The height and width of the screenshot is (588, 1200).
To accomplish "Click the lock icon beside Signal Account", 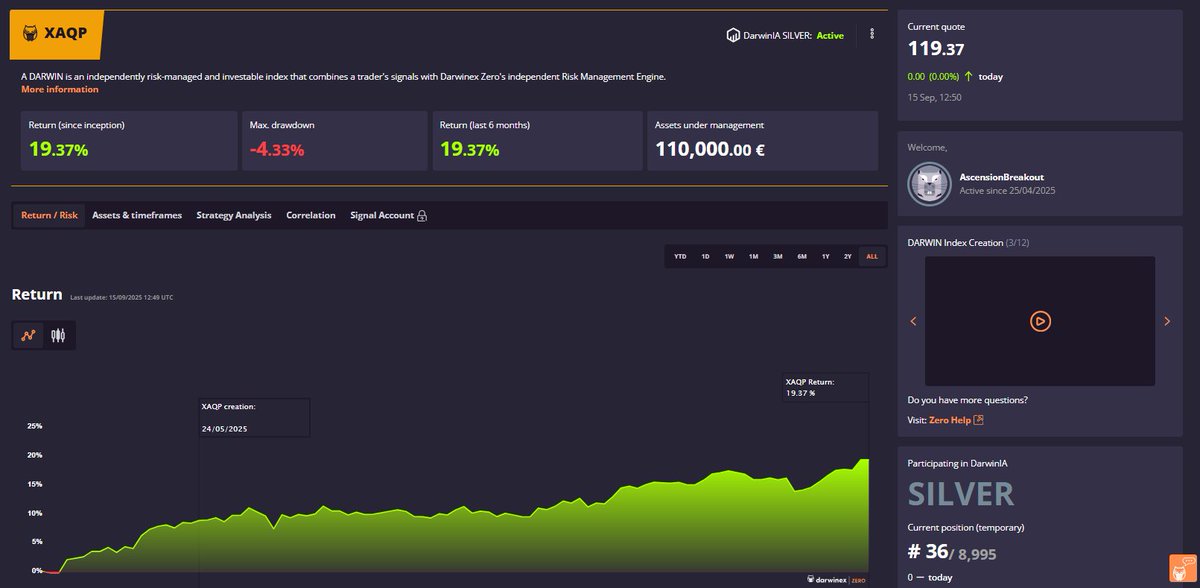I will [x=424, y=215].
